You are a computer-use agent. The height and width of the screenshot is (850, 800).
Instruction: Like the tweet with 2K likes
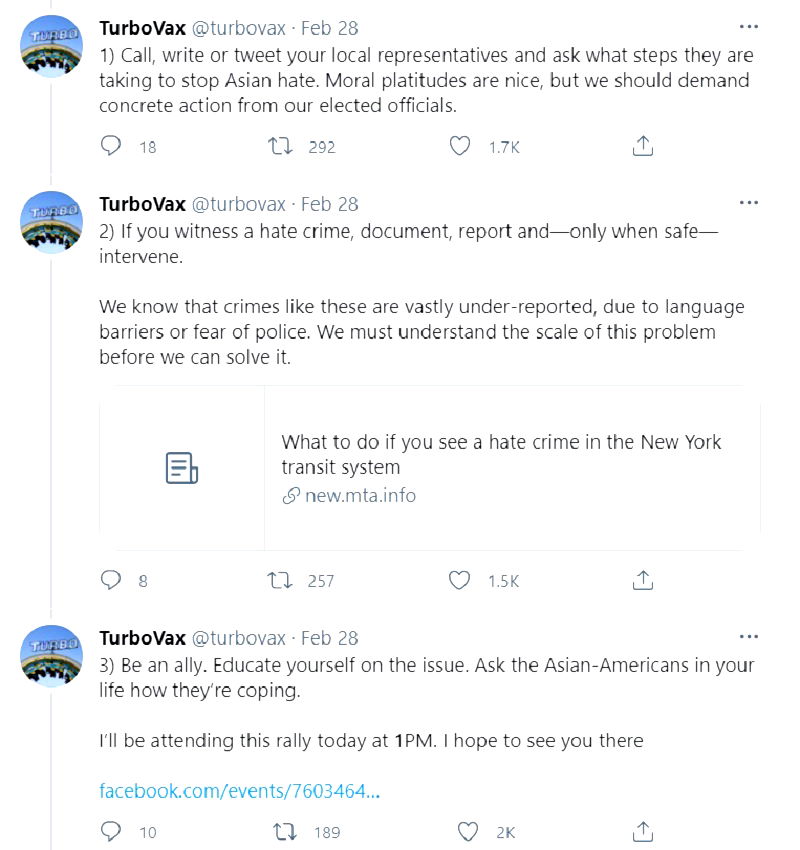[x=467, y=831]
